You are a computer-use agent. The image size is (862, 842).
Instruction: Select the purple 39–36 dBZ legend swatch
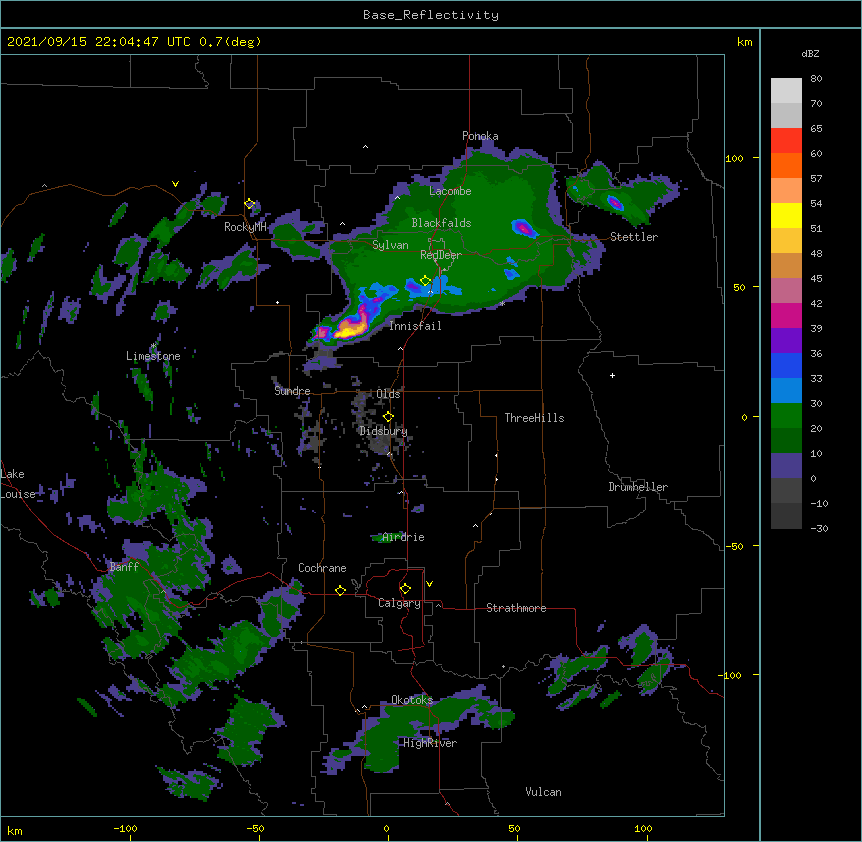coord(786,341)
